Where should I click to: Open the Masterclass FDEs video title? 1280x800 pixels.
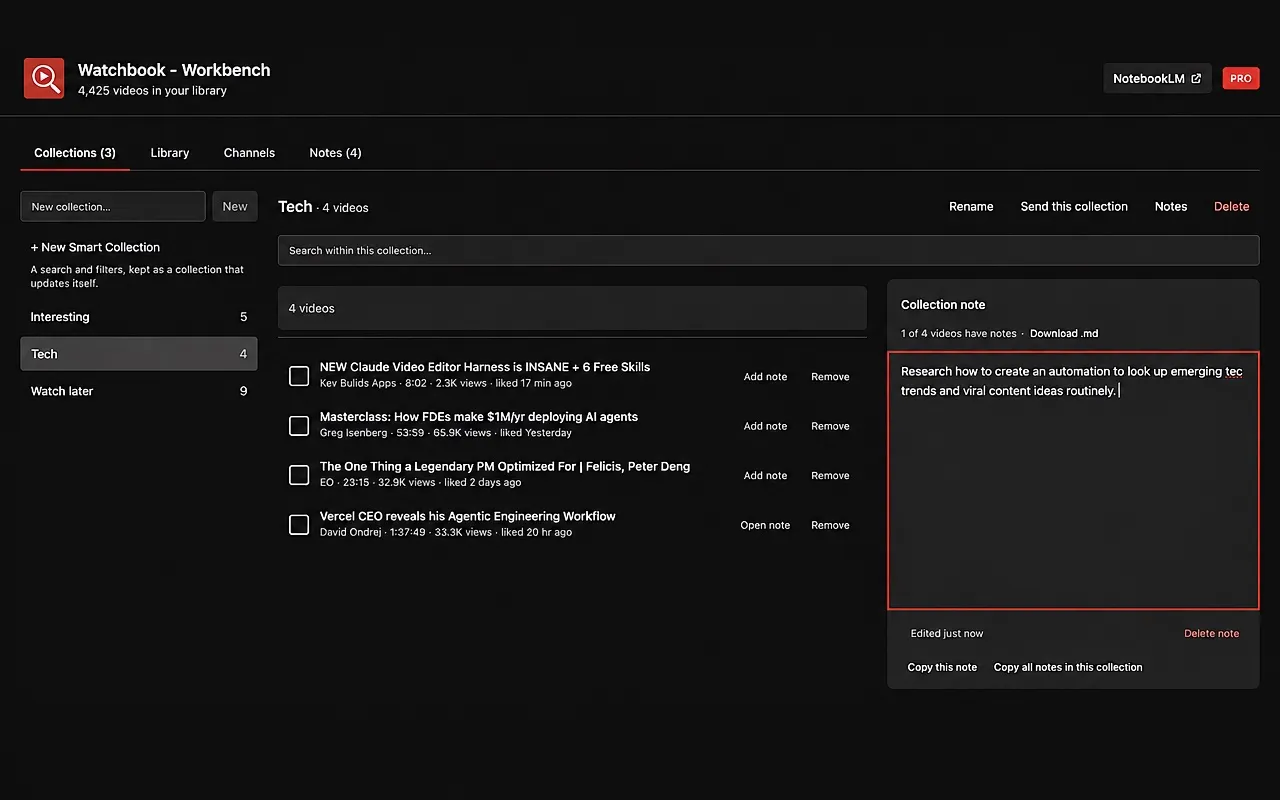[x=479, y=417]
